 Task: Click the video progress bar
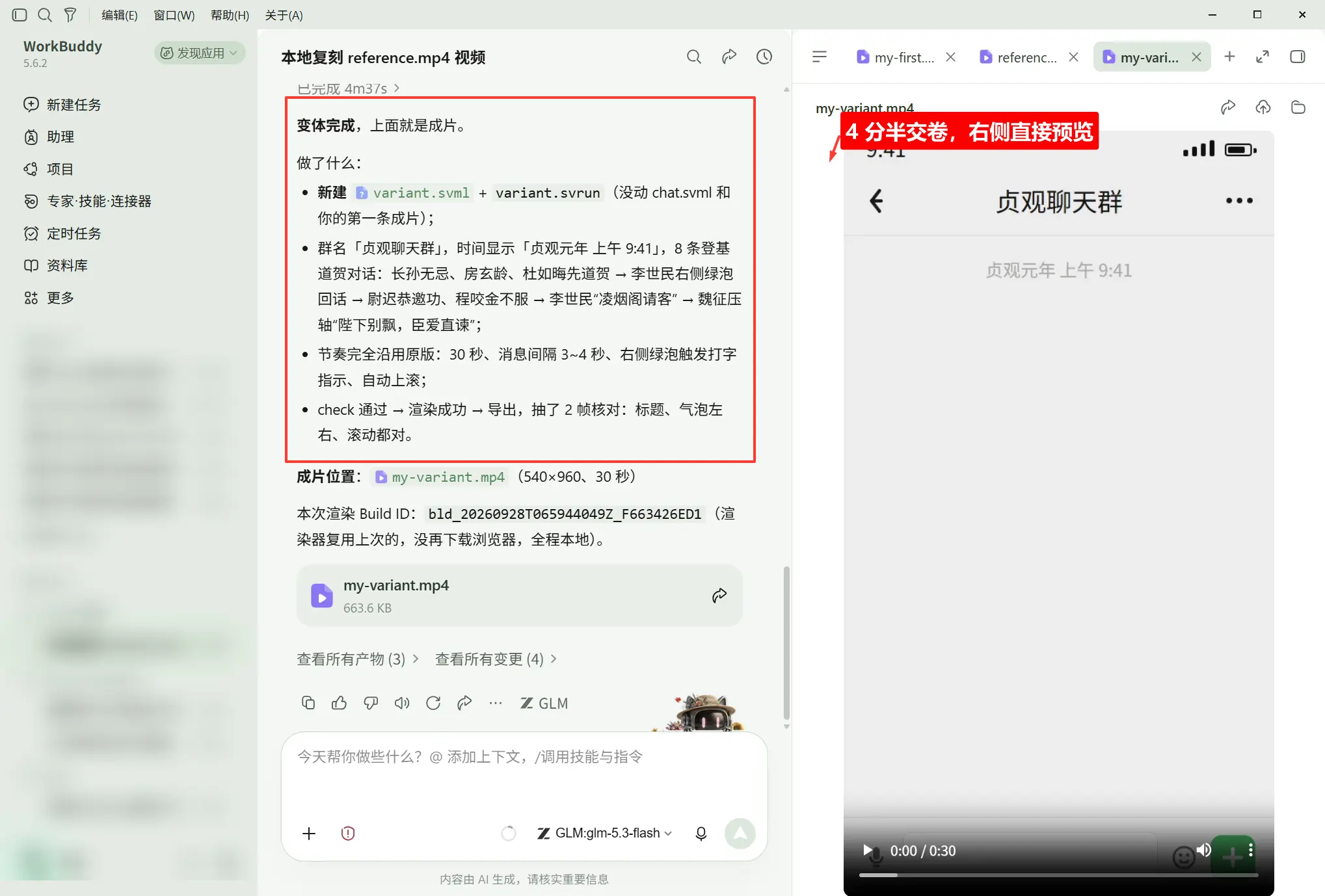point(1058,875)
